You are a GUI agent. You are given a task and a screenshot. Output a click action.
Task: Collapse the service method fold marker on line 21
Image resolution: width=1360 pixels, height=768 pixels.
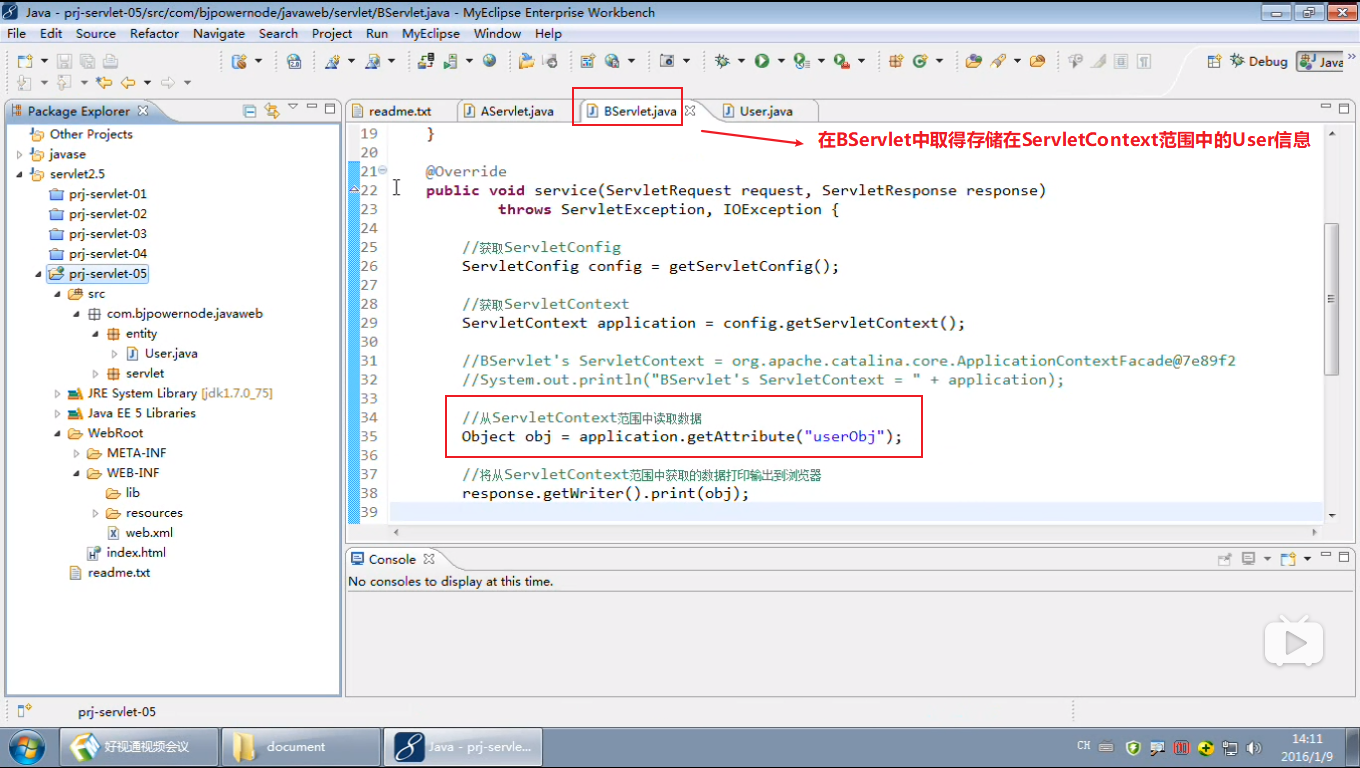pyautogui.click(x=382, y=171)
